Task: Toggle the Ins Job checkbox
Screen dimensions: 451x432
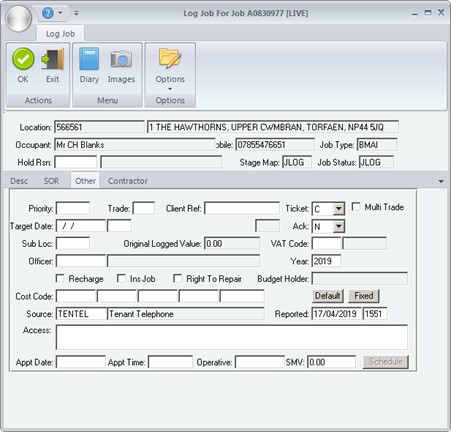Action: click(x=121, y=278)
